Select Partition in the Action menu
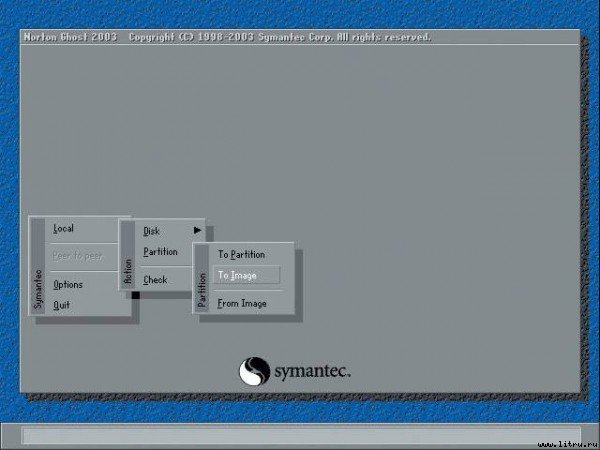 click(160, 252)
